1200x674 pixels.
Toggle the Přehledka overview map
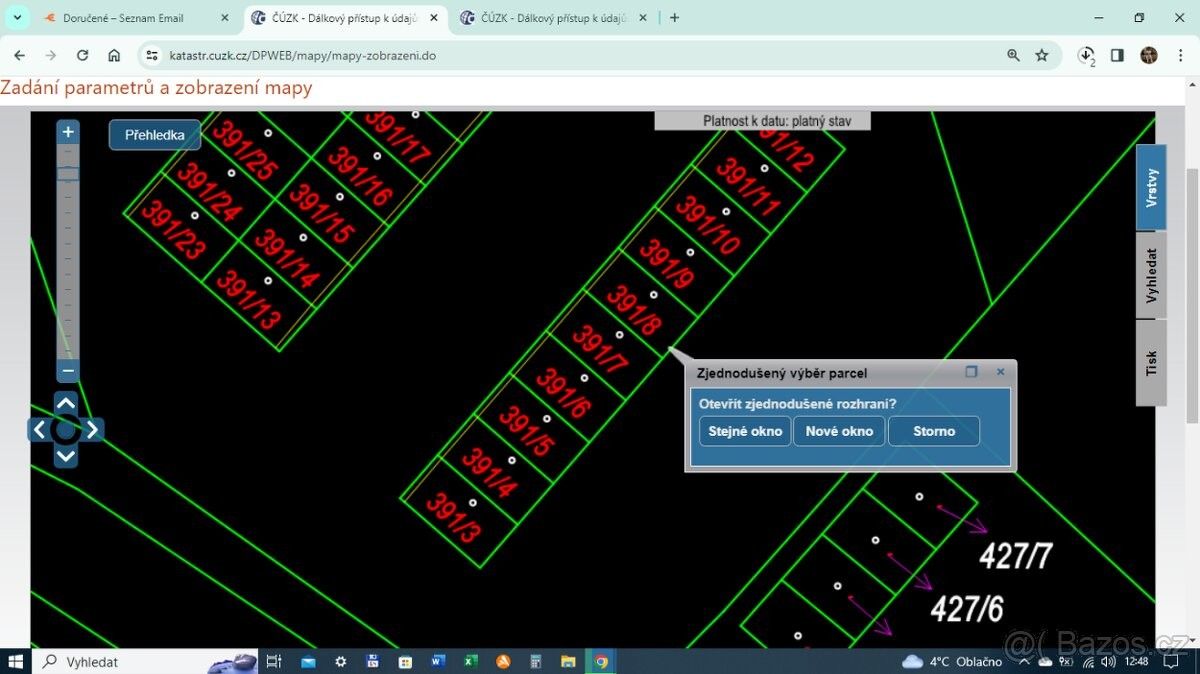(154, 135)
